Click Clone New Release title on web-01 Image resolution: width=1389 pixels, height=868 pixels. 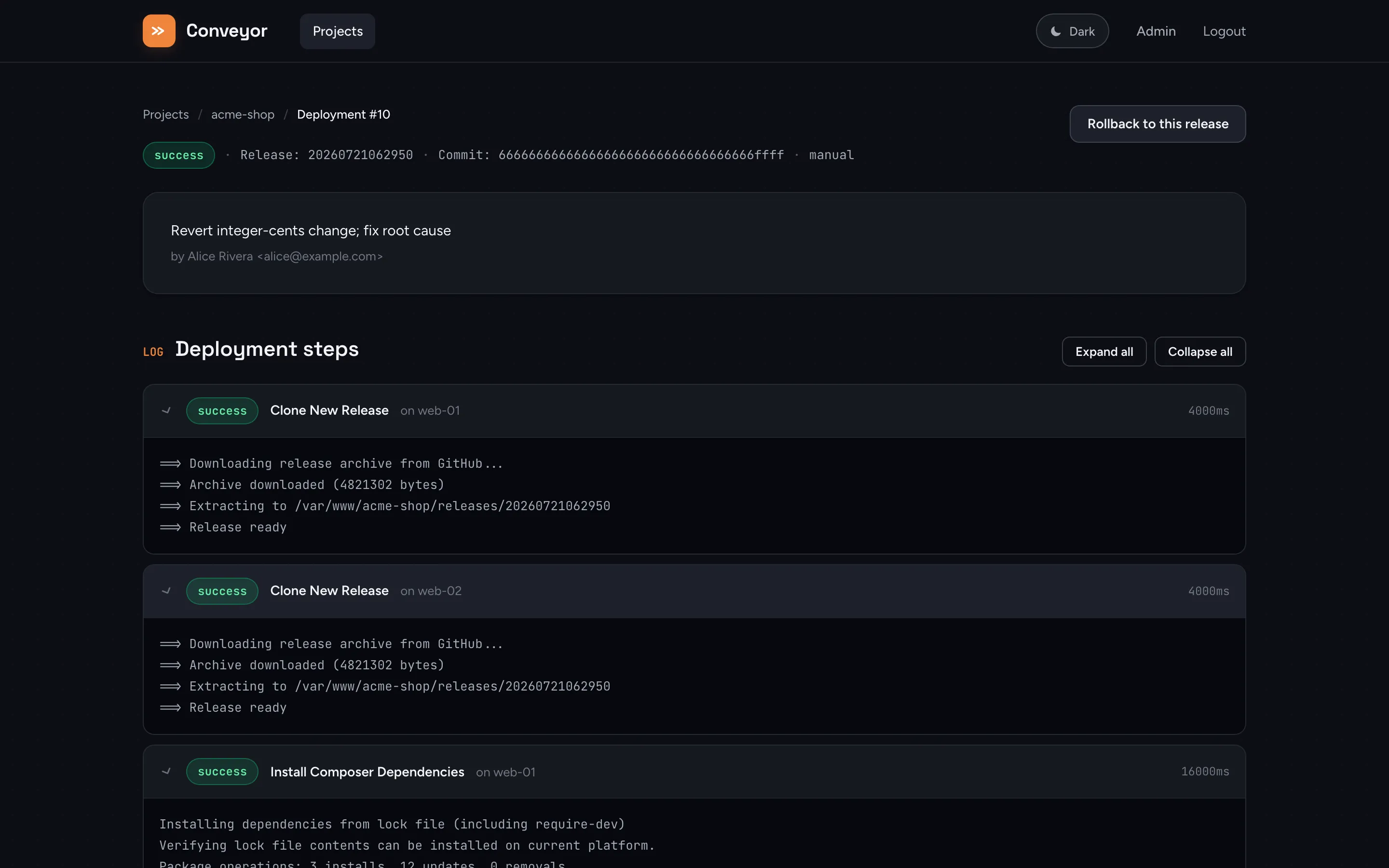[x=329, y=410]
